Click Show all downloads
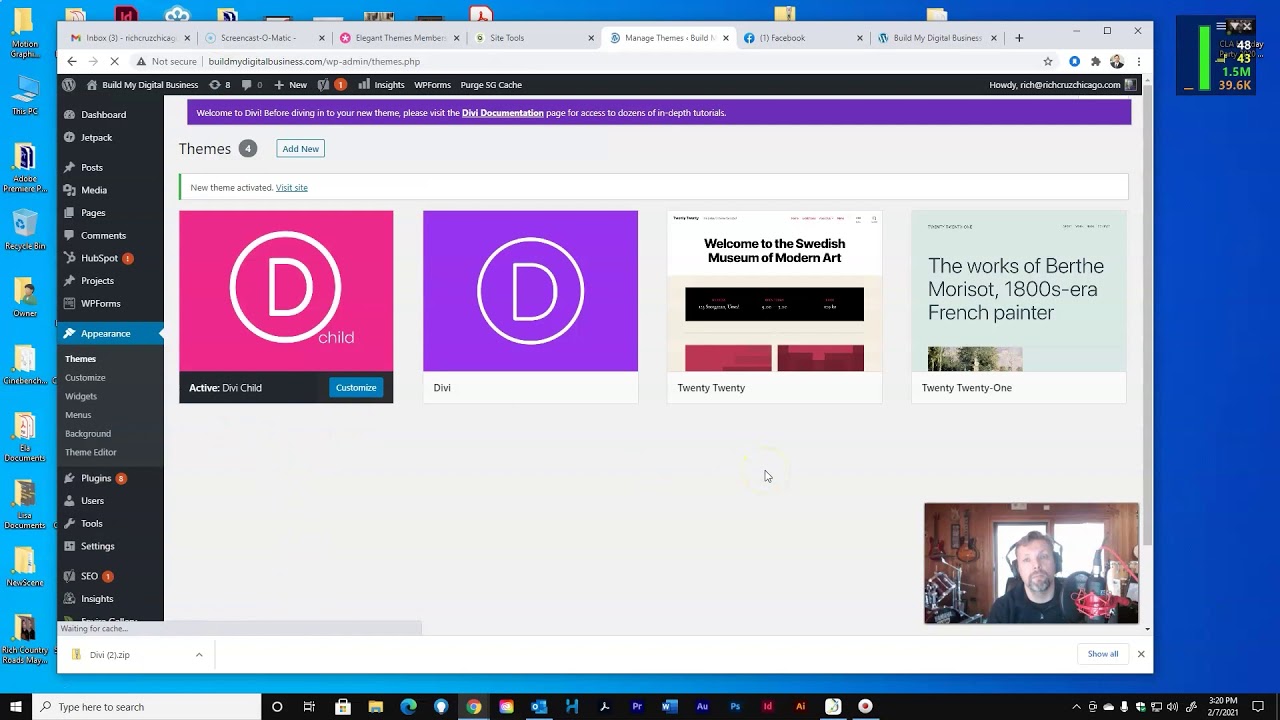Viewport: 1280px width, 720px height. [x=1103, y=654]
